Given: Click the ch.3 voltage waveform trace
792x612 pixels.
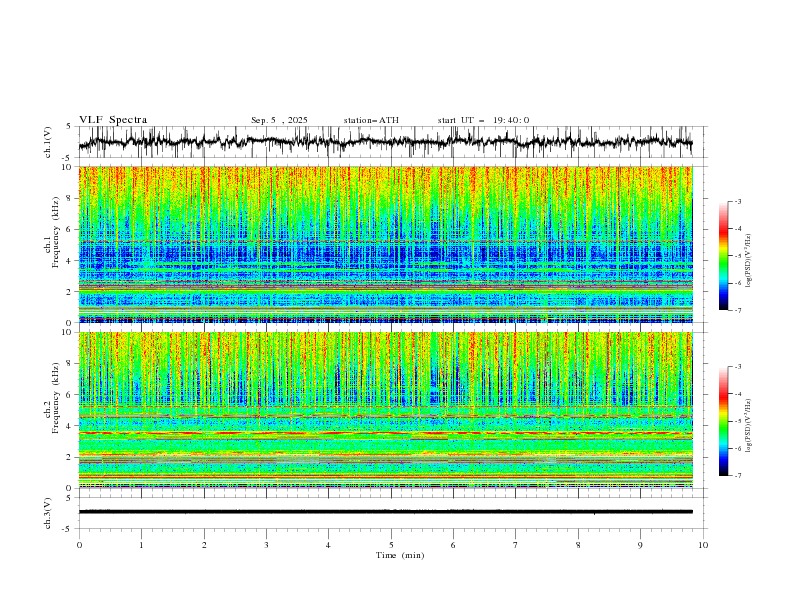Looking at the screenshot, I should 385,512.
